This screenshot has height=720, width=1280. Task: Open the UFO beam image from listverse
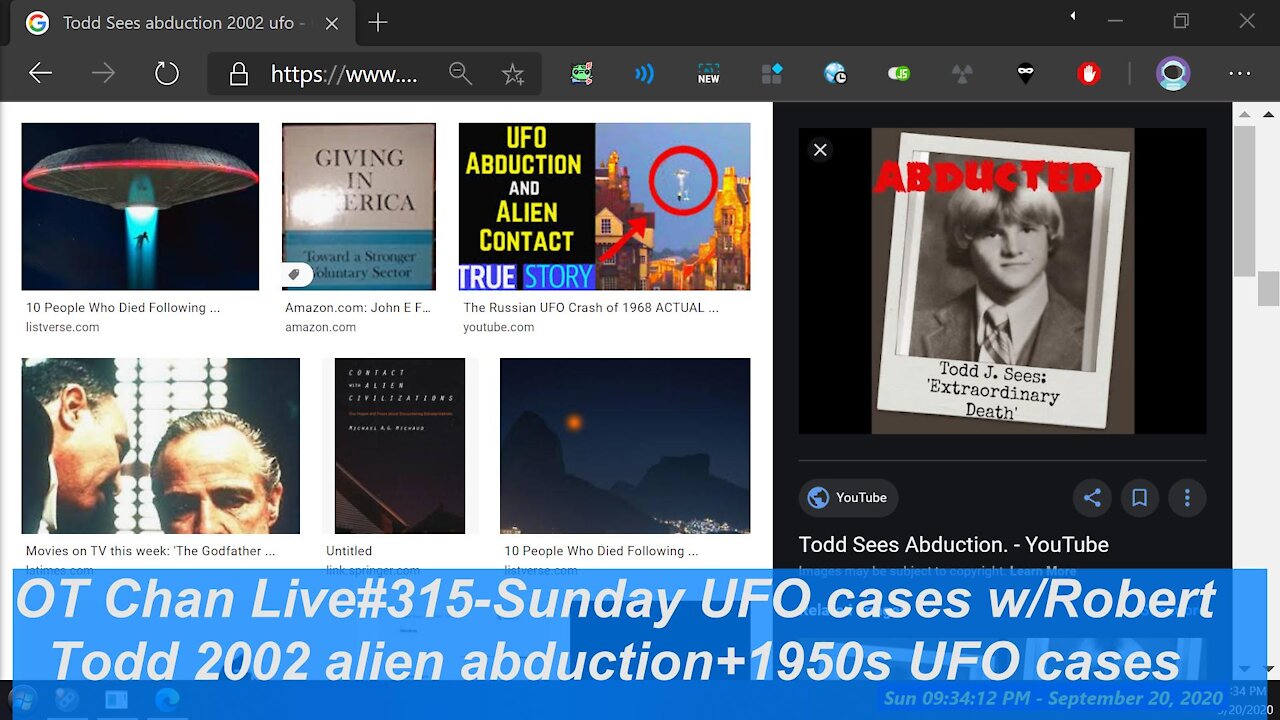(x=140, y=207)
